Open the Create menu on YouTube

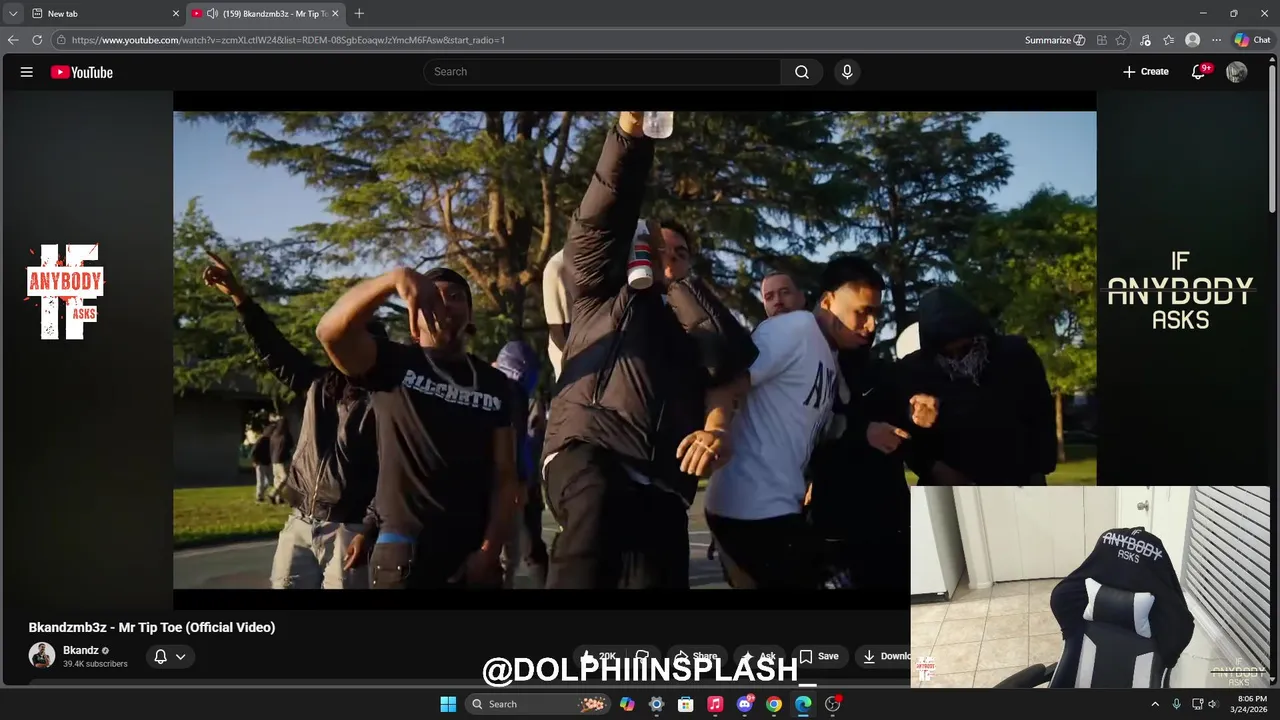pyautogui.click(x=1146, y=72)
